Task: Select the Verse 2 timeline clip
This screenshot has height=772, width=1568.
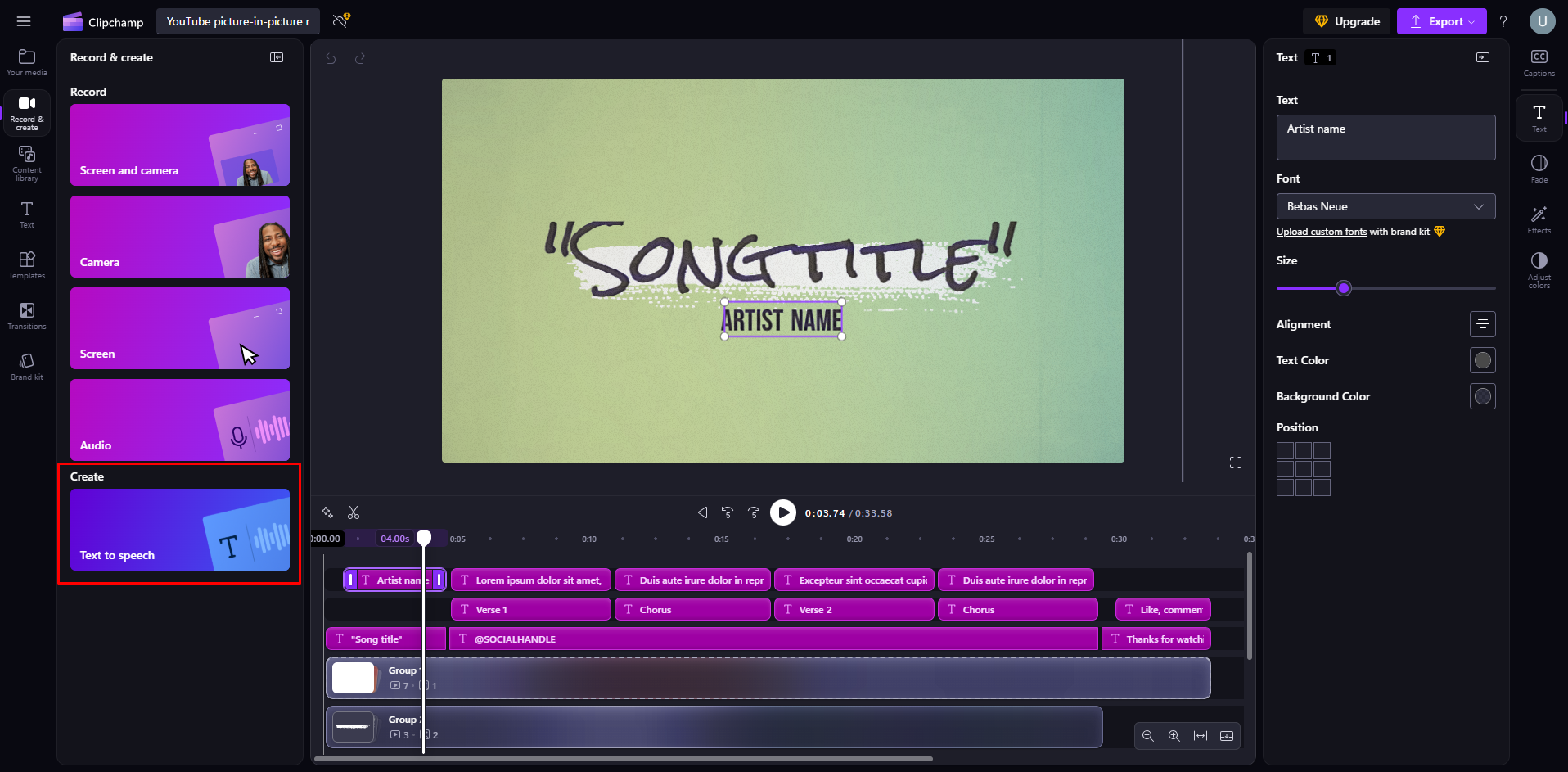Action: [854, 609]
